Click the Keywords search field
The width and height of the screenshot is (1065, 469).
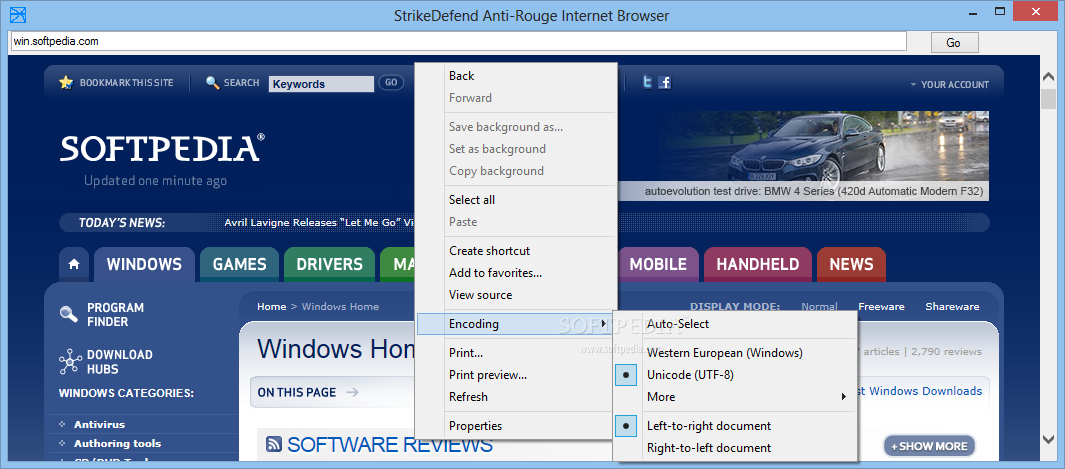[321, 84]
